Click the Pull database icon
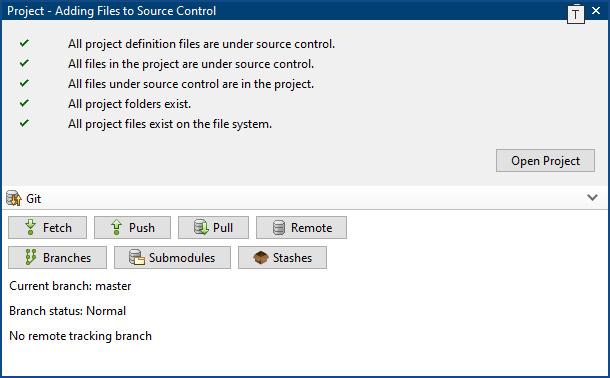Screen dimensions: 610x378 tap(201, 228)
